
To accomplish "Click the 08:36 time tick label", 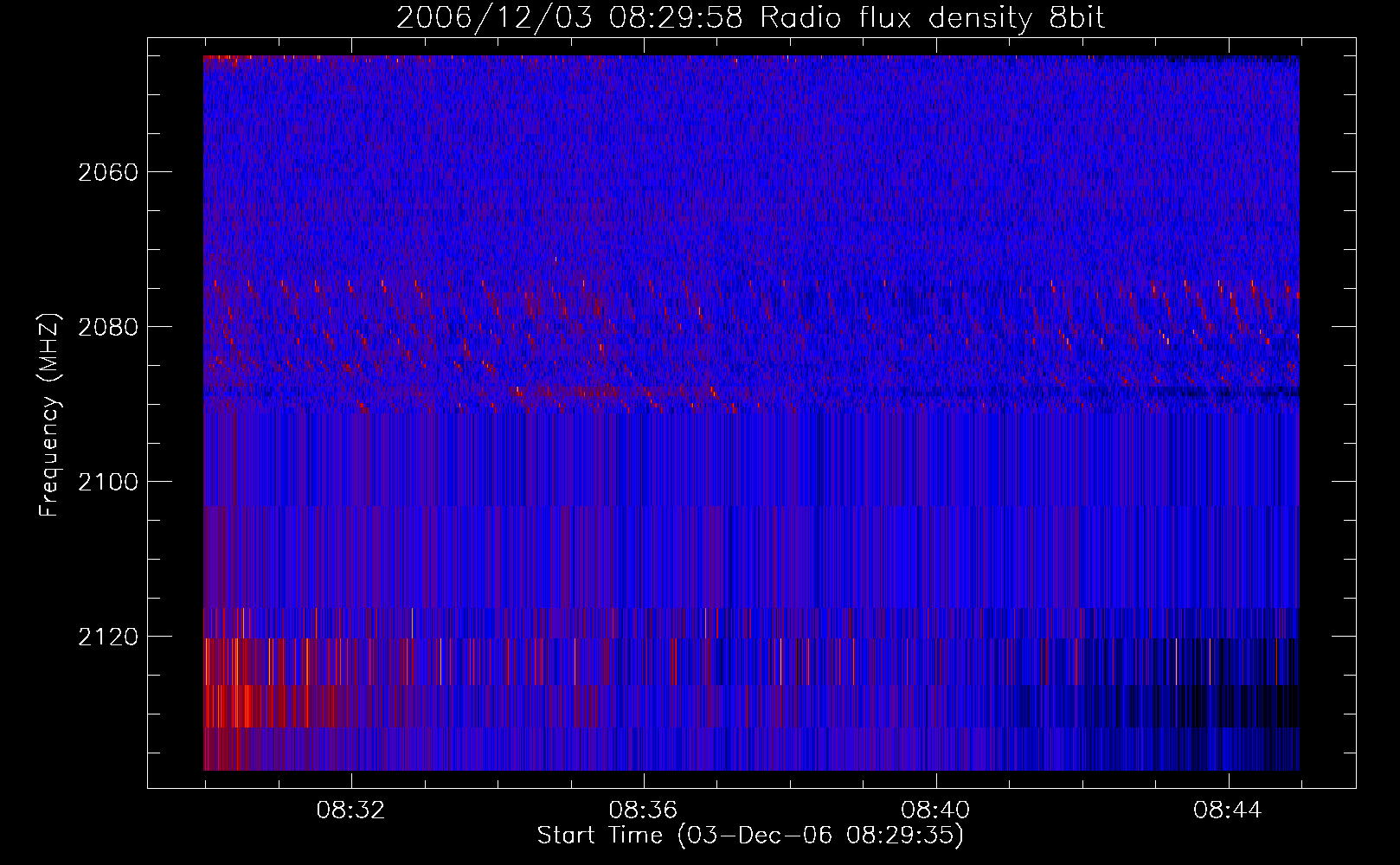I will point(643,811).
